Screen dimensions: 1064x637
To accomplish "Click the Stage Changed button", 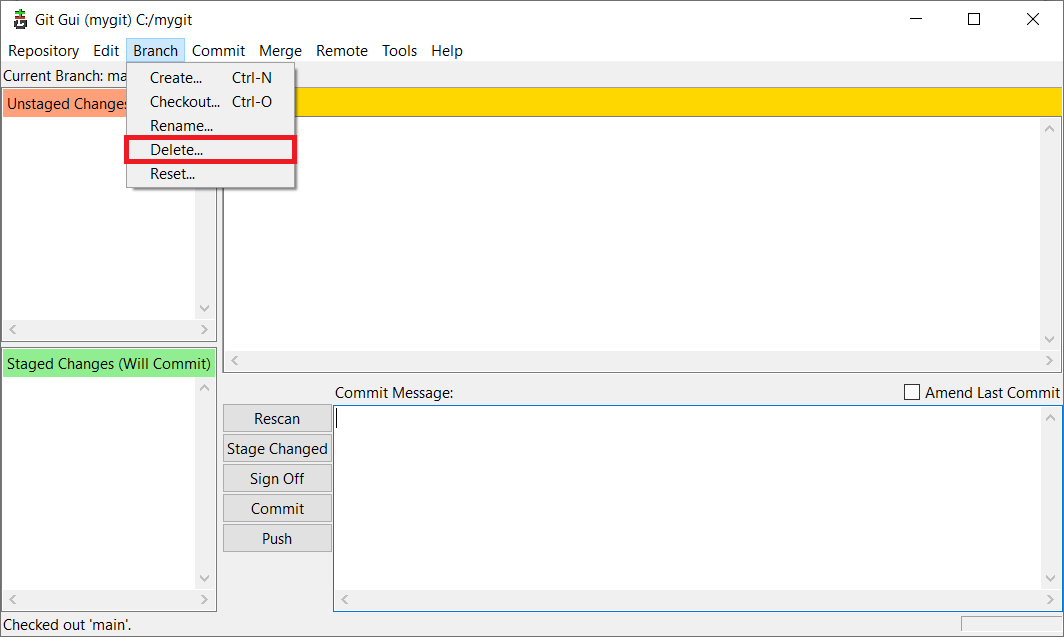I will pyautogui.click(x=277, y=449).
